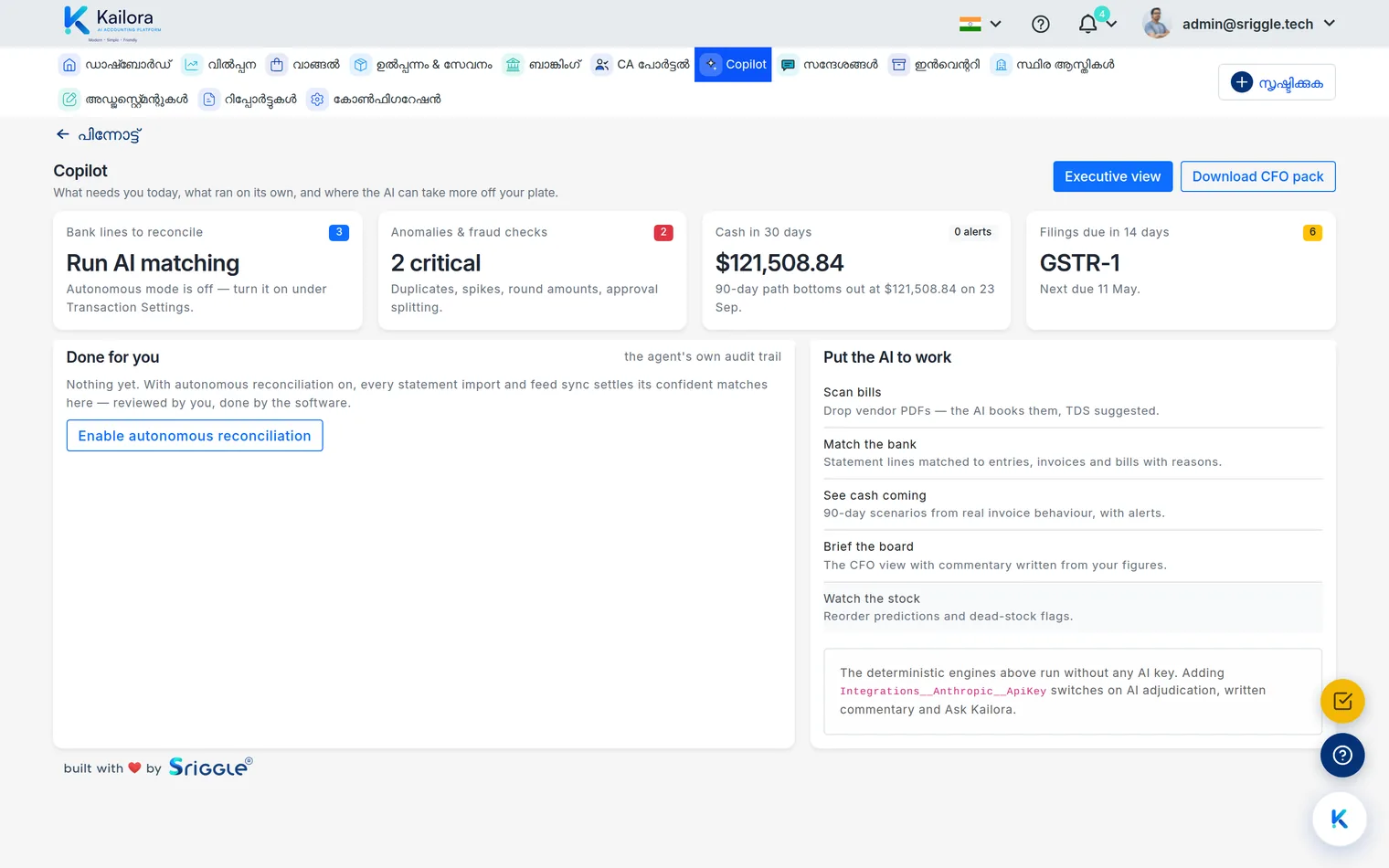Expand the India flag language dropdown
This screenshot has width=1389, height=868.
[981, 25]
